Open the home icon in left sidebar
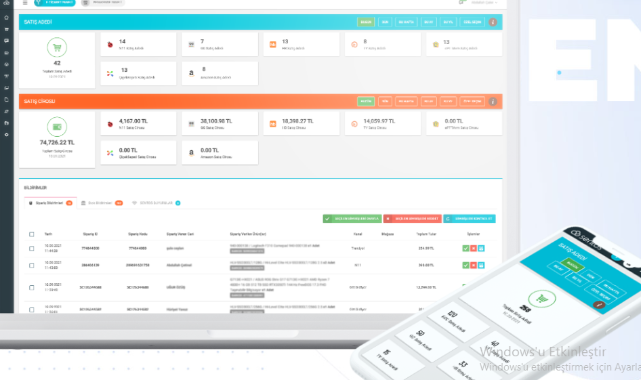 (6, 18)
